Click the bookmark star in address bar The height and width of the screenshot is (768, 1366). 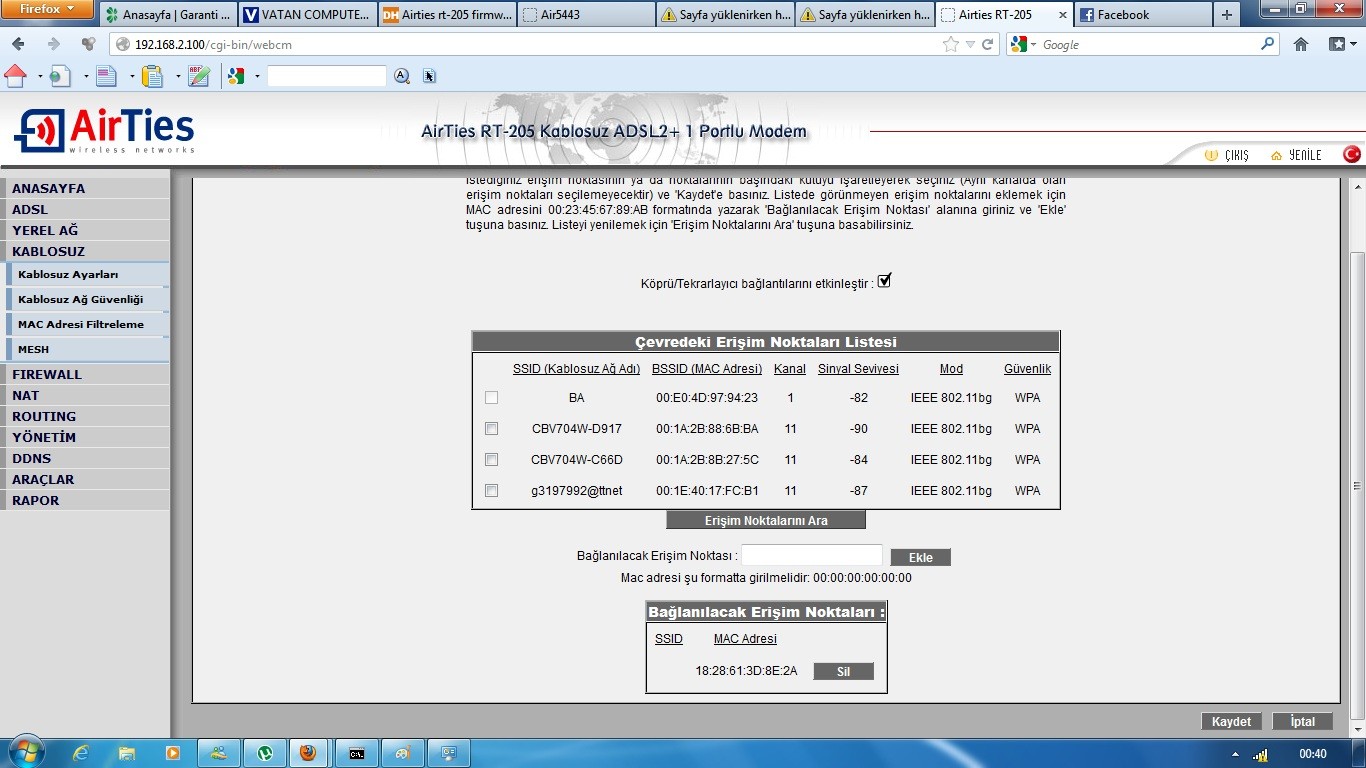(x=951, y=44)
